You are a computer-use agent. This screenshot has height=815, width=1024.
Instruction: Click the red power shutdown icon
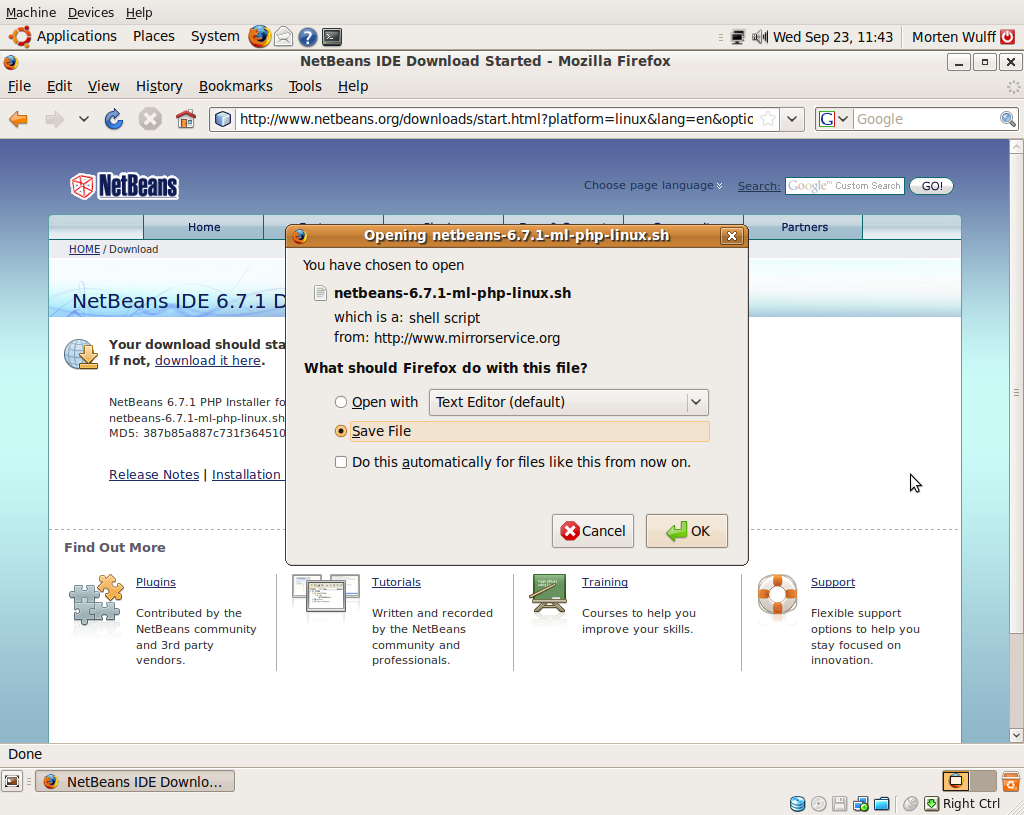coord(1008,37)
